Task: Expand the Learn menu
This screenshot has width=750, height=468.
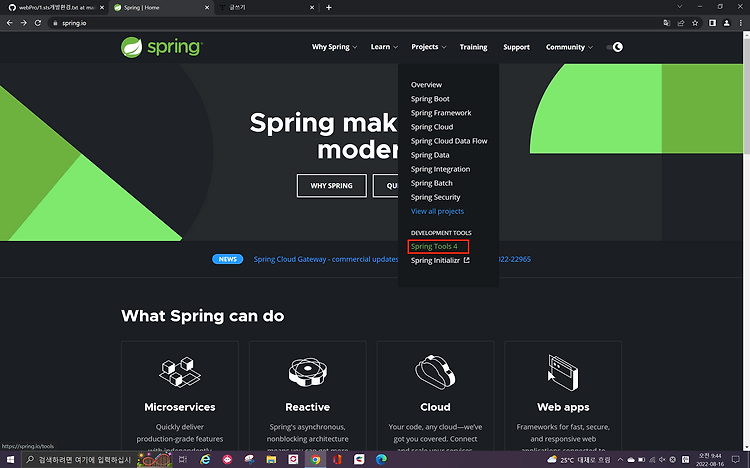Action: [x=384, y=47]
